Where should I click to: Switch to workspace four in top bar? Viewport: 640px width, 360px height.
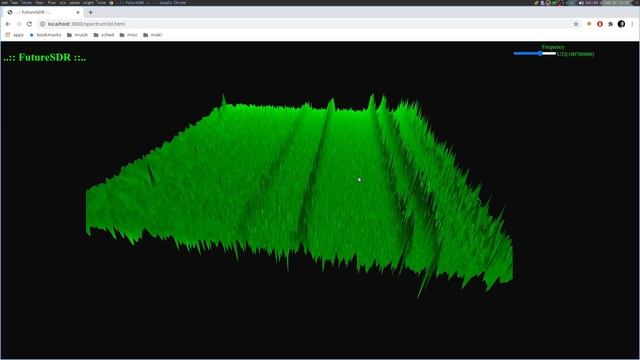click(x=39, y=2)
